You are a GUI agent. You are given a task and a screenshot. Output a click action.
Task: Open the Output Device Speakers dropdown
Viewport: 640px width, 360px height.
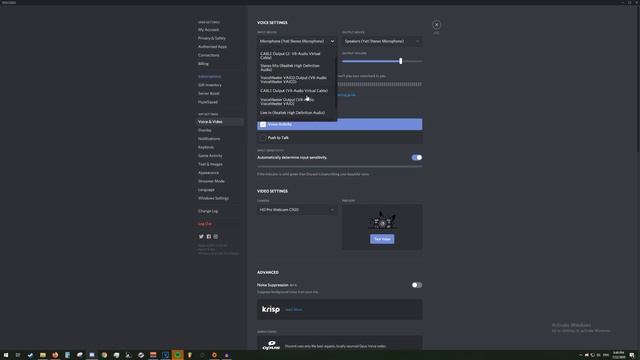(x=382, y=41)
